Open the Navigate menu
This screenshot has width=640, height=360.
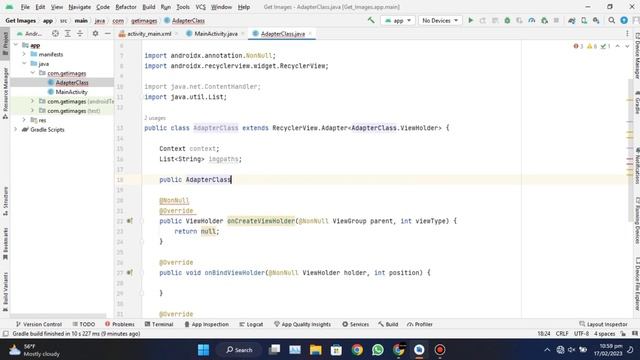80,7
